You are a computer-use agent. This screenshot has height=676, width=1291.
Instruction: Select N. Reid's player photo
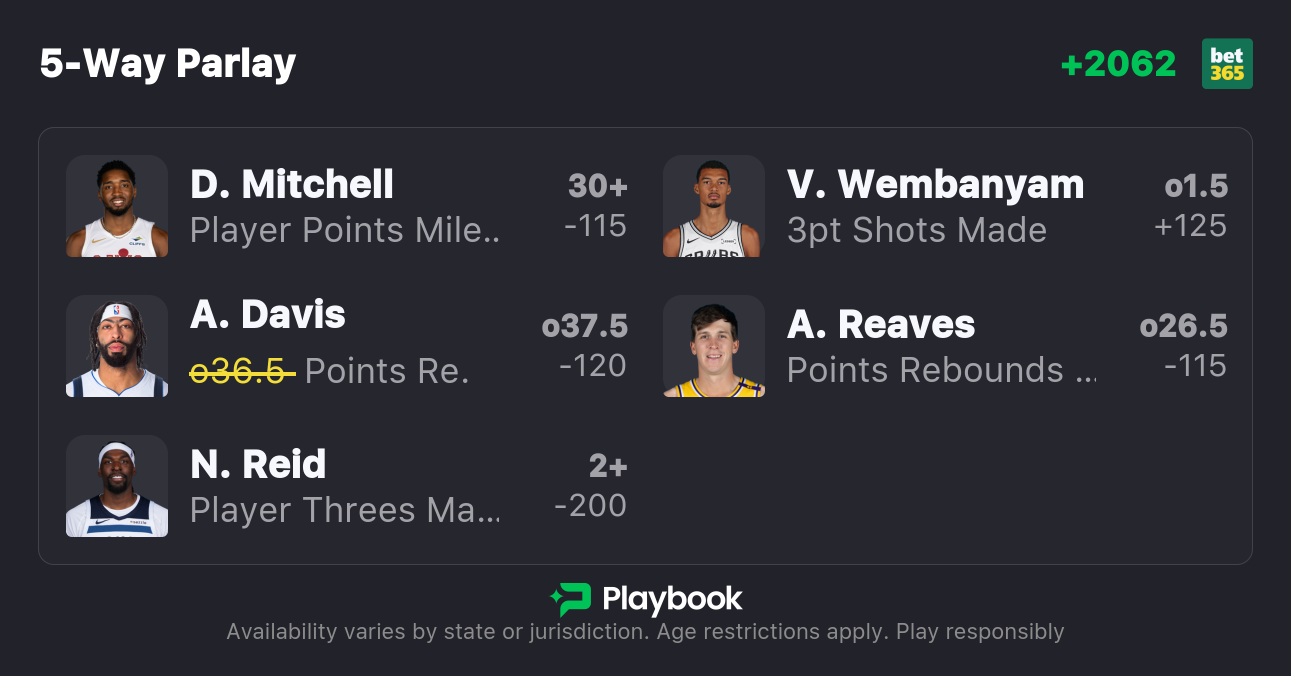(117, 486)
